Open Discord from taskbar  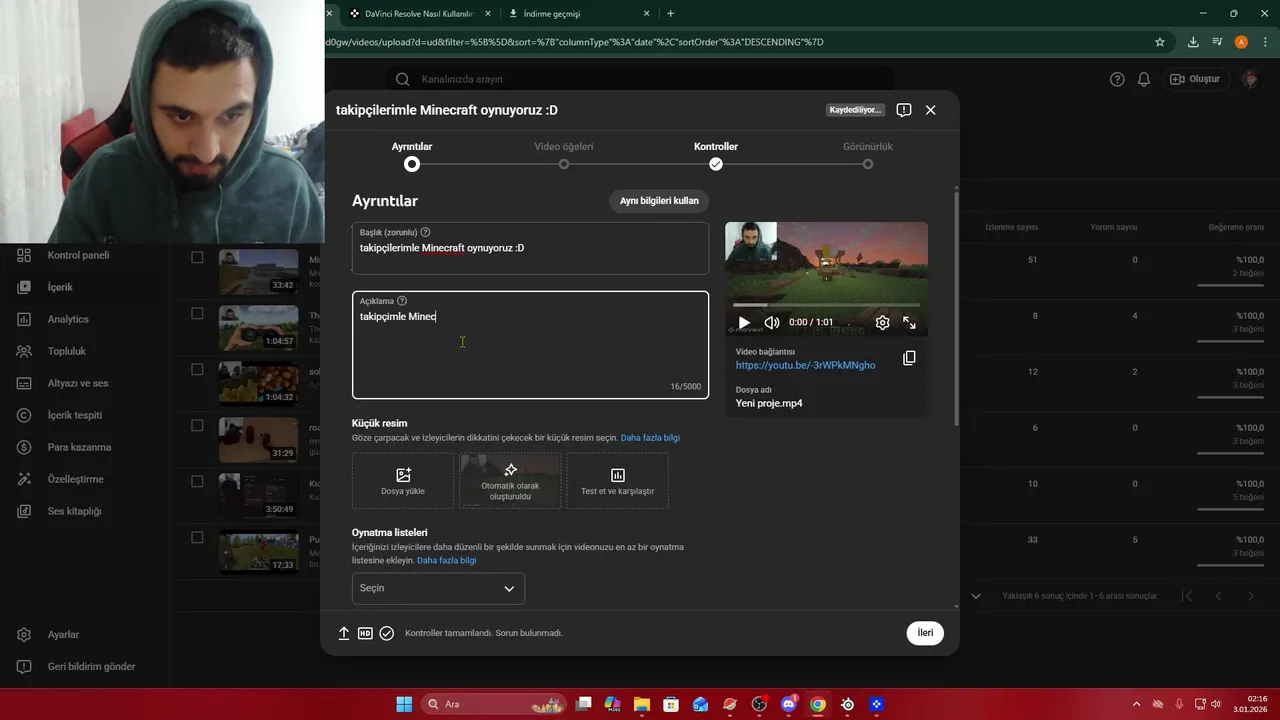pyautogui.click(x=789, y=704)
